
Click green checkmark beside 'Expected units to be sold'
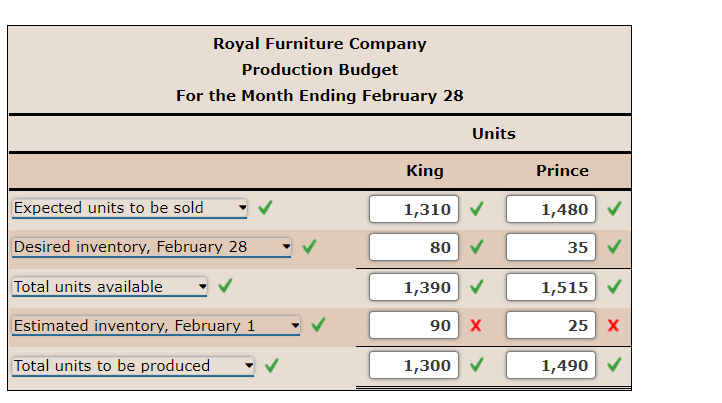(265, 208)
